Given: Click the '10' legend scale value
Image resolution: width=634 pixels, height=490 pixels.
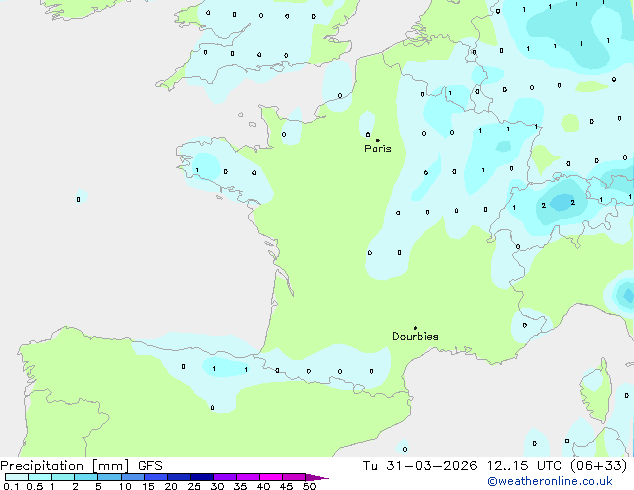Looking at the screenshot, I should point(125,486).
